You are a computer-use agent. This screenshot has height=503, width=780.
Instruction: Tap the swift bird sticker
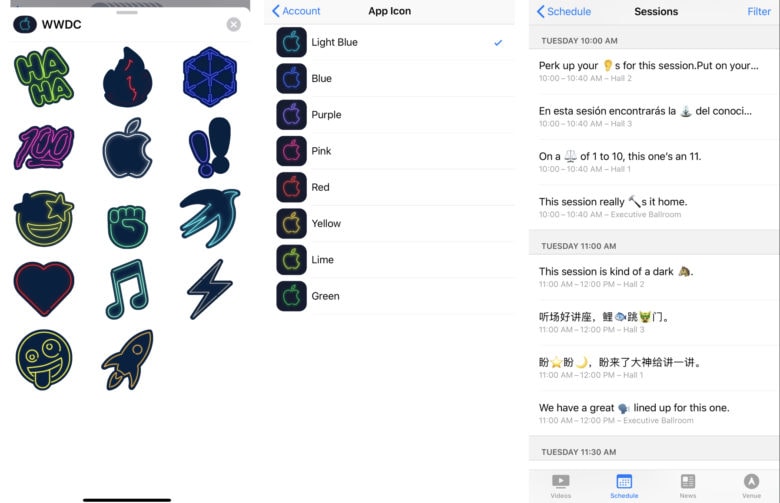point(209,217)
